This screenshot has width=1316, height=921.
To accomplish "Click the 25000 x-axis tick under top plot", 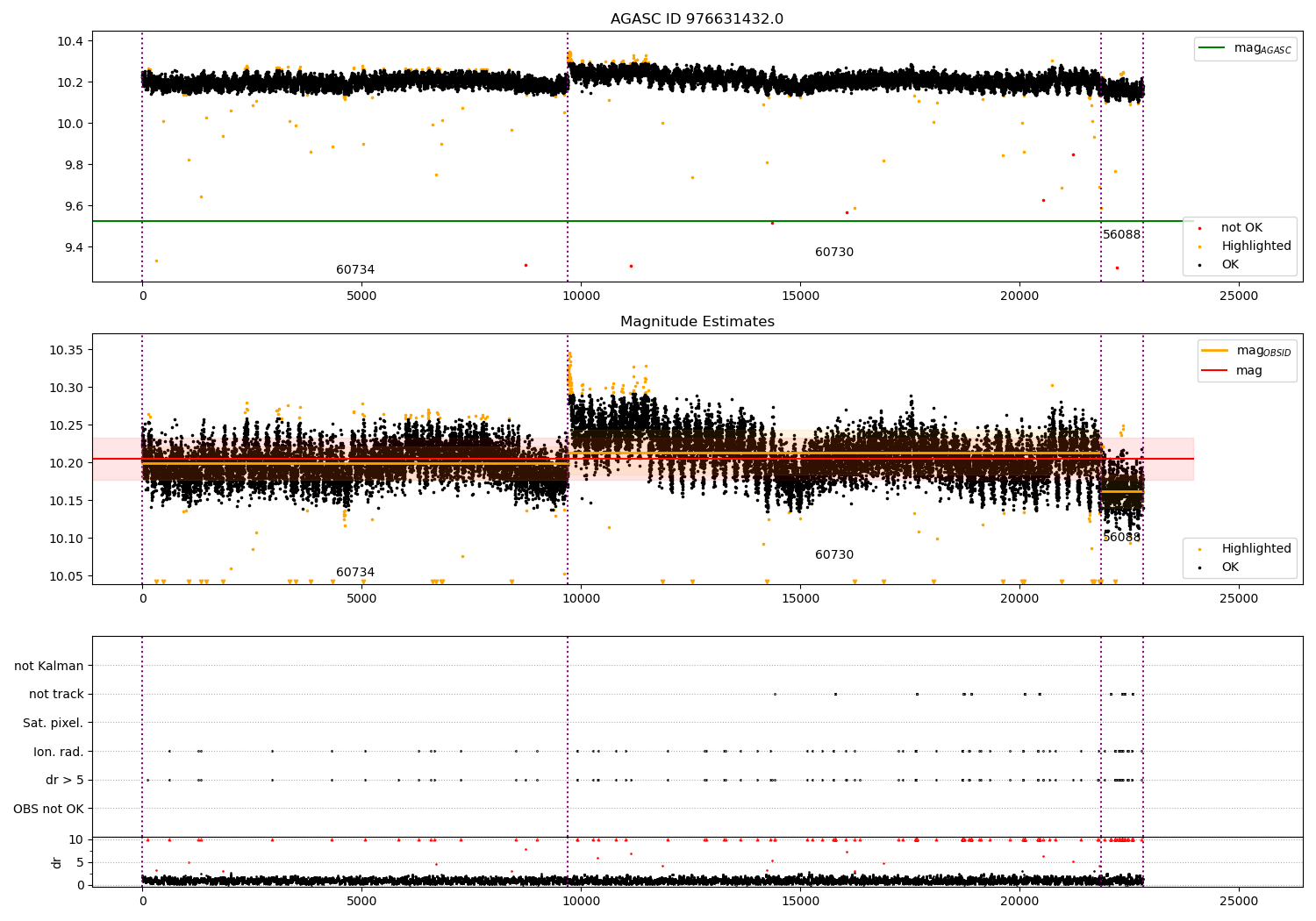I will pos(1239,296).
